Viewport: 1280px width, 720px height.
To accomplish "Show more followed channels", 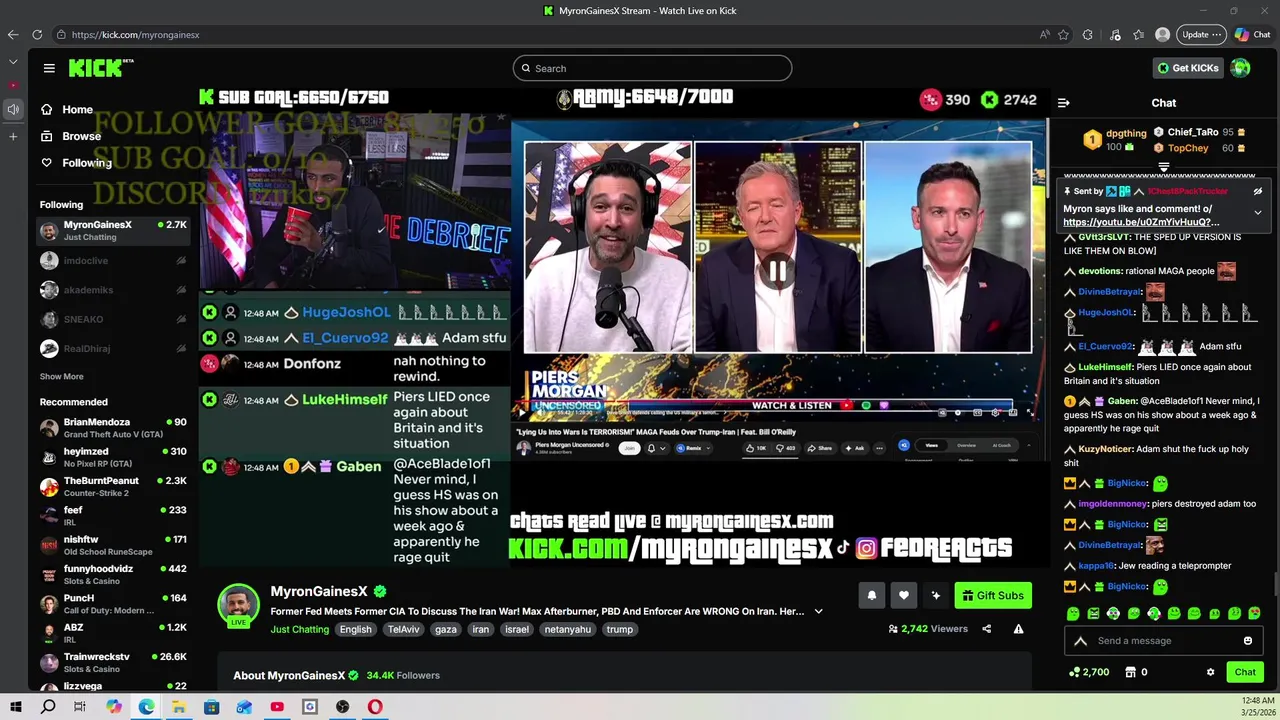I will click(x=61, y=377).
